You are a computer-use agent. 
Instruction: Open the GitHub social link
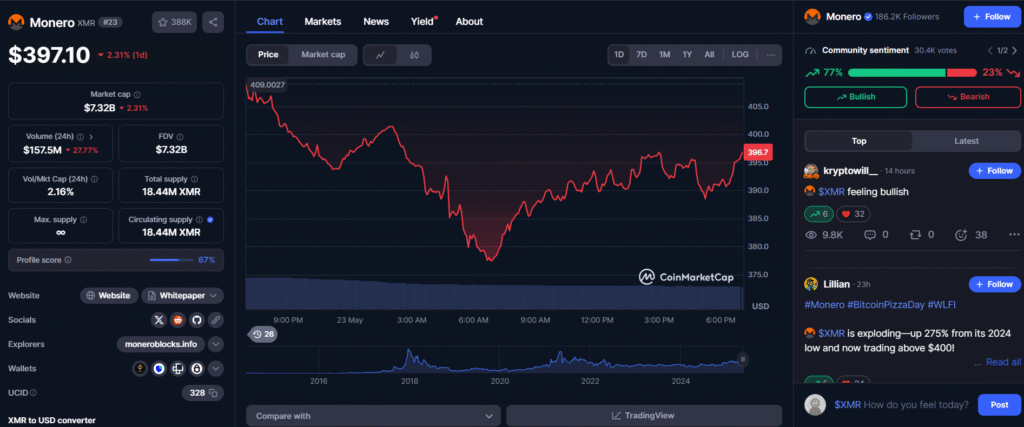pos(197,320)
